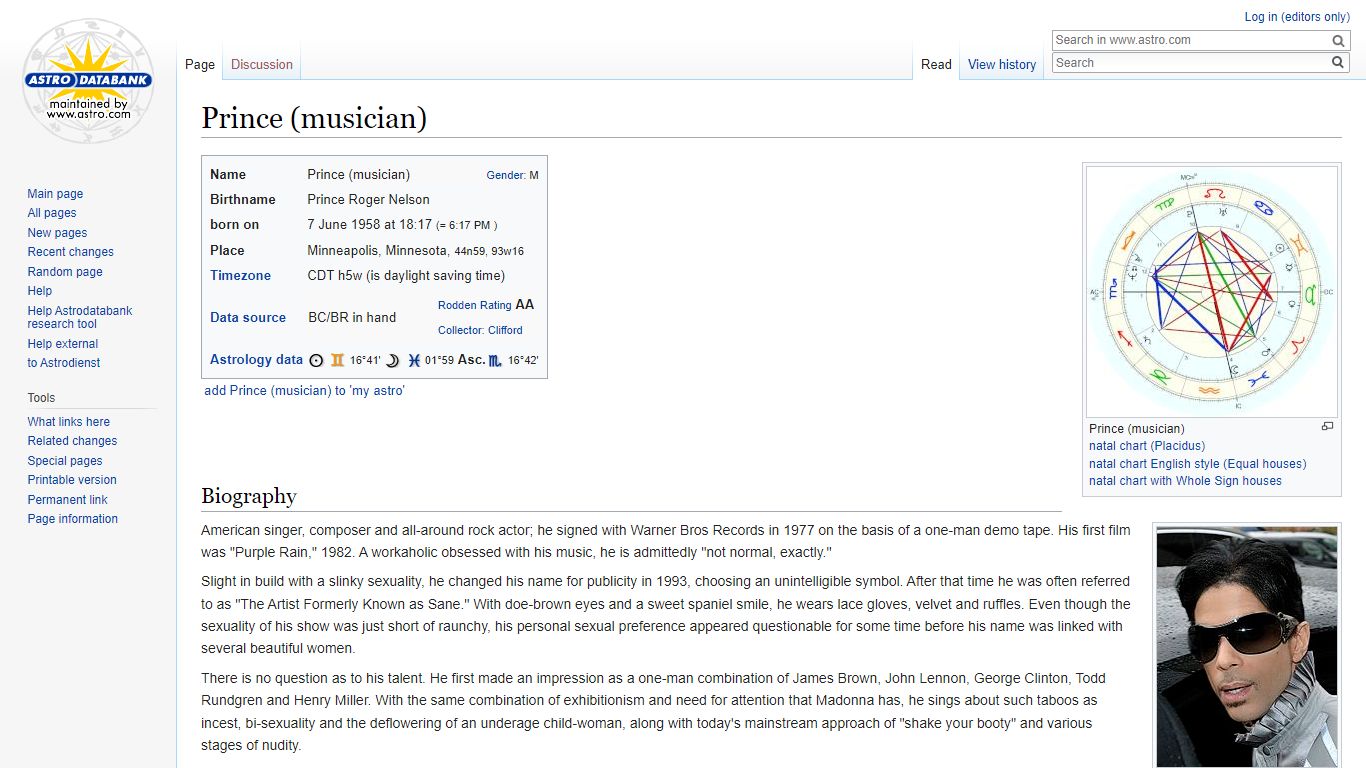The image size is (1366, 768).
Task: Open Help Astrodatabank research tool
Action: 80,317
